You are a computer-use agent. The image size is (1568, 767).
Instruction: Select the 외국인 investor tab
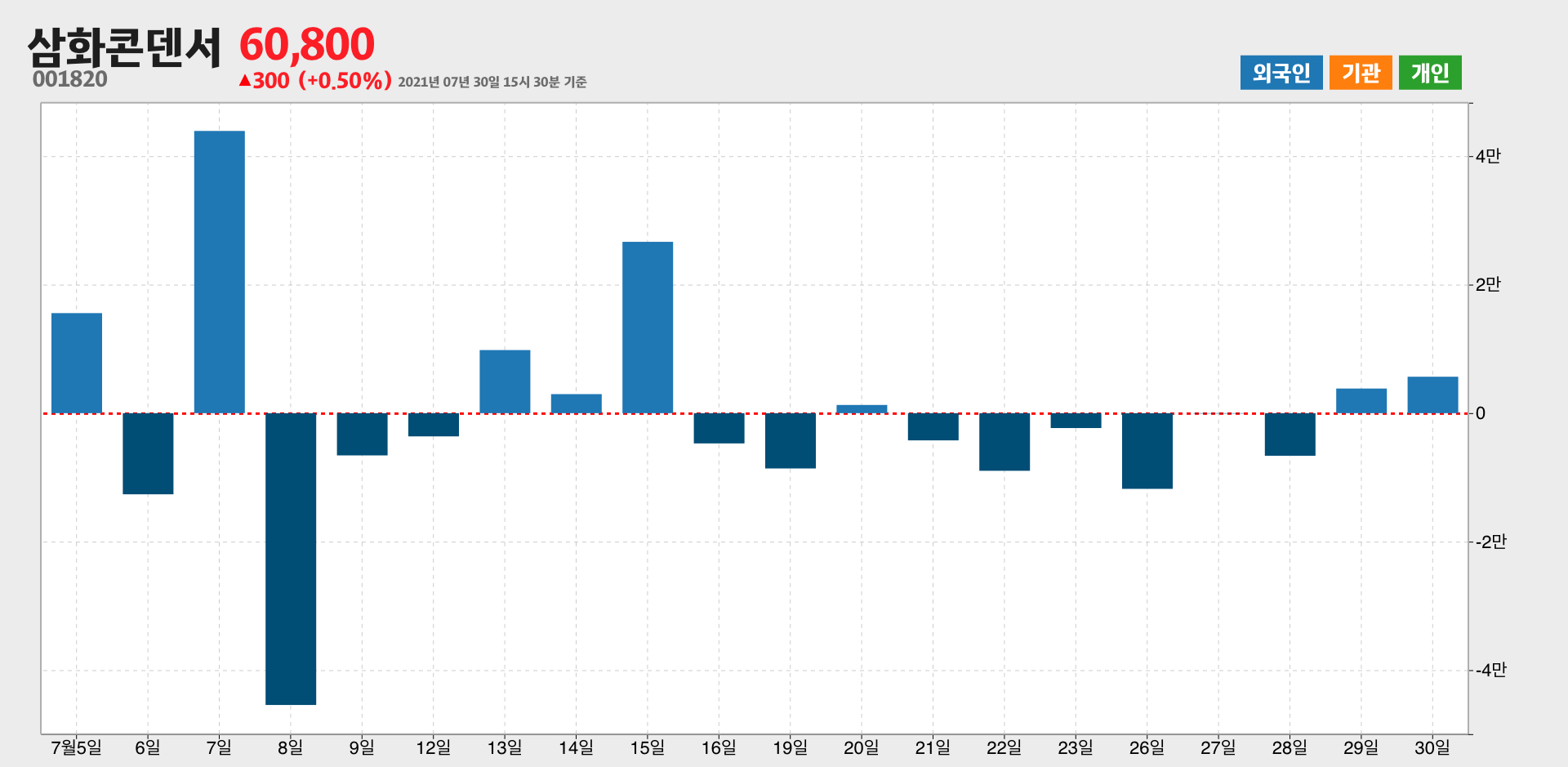point(1281,73)
